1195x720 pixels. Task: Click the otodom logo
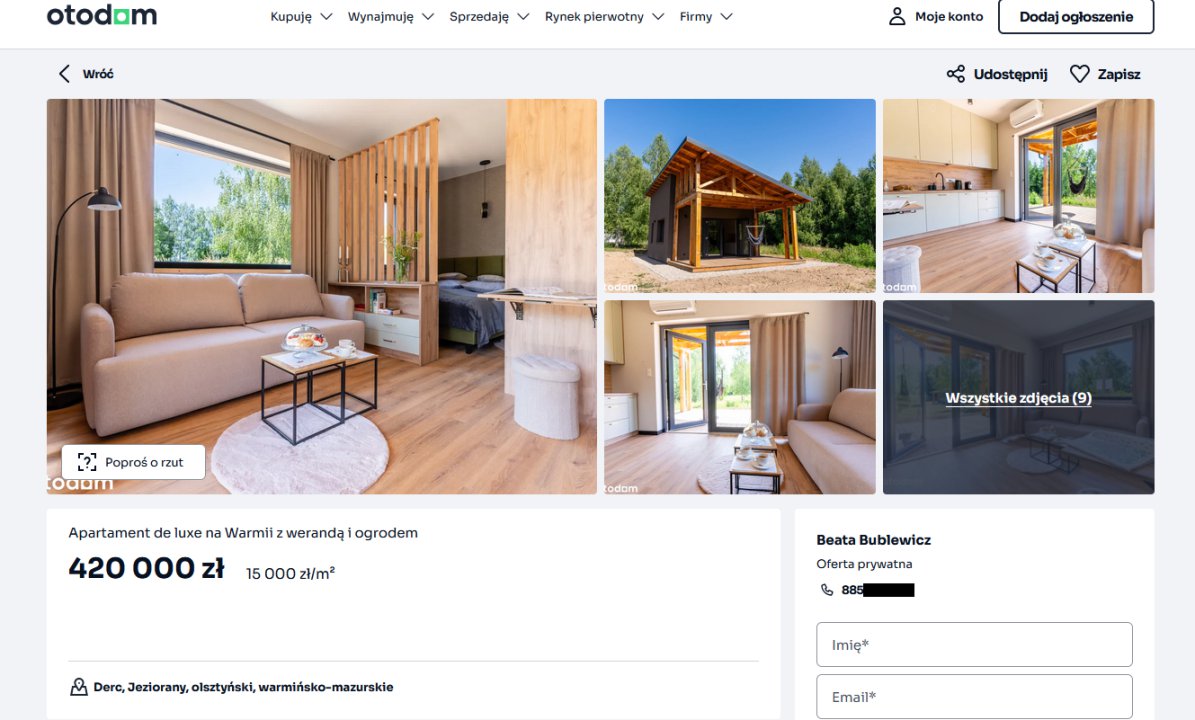[x=102, y=15]
